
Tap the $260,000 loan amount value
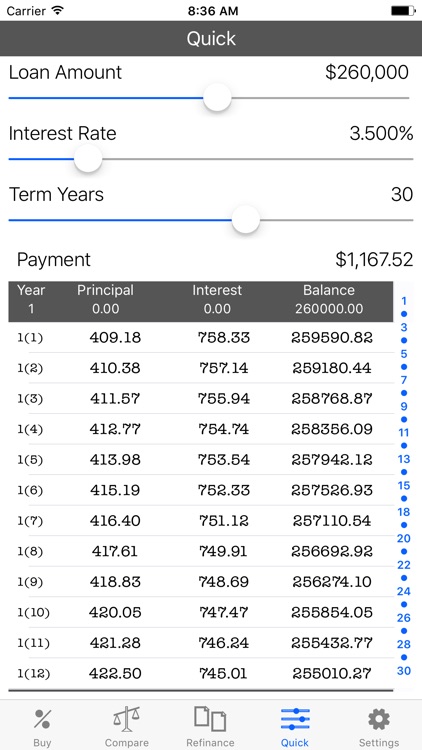coord(367,72)
